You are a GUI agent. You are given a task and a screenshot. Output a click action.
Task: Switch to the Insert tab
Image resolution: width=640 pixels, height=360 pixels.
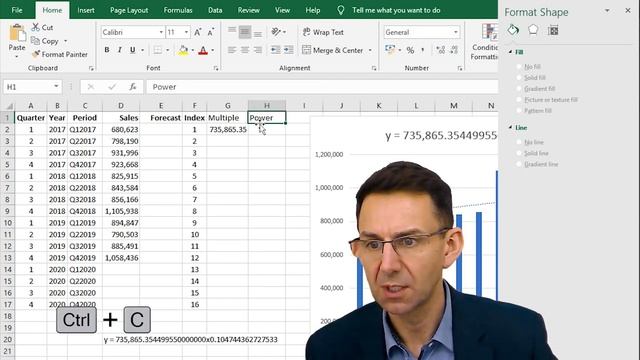click(86, 10)
